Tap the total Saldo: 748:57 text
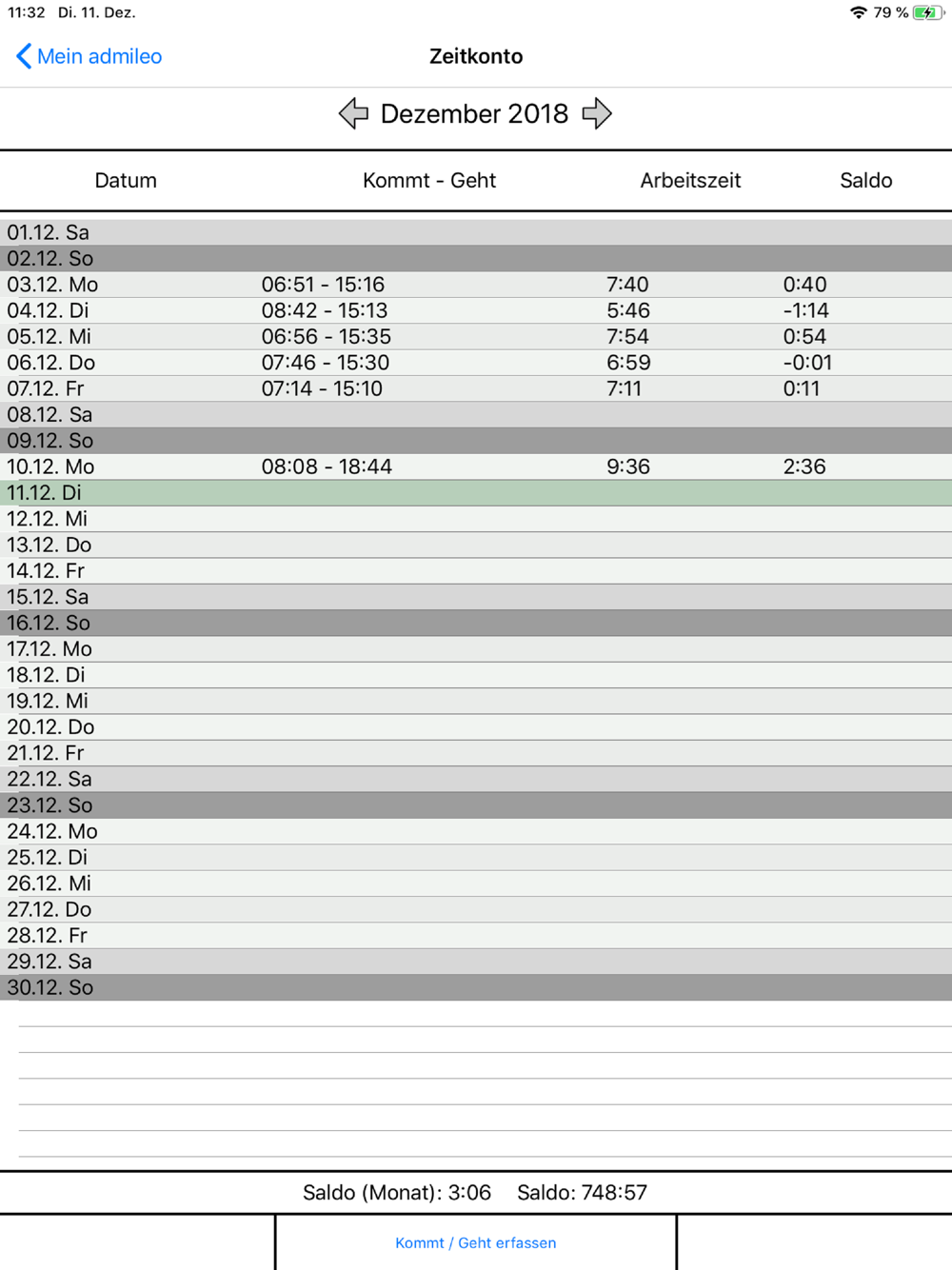952x1270 pixels. point(582,1192)
